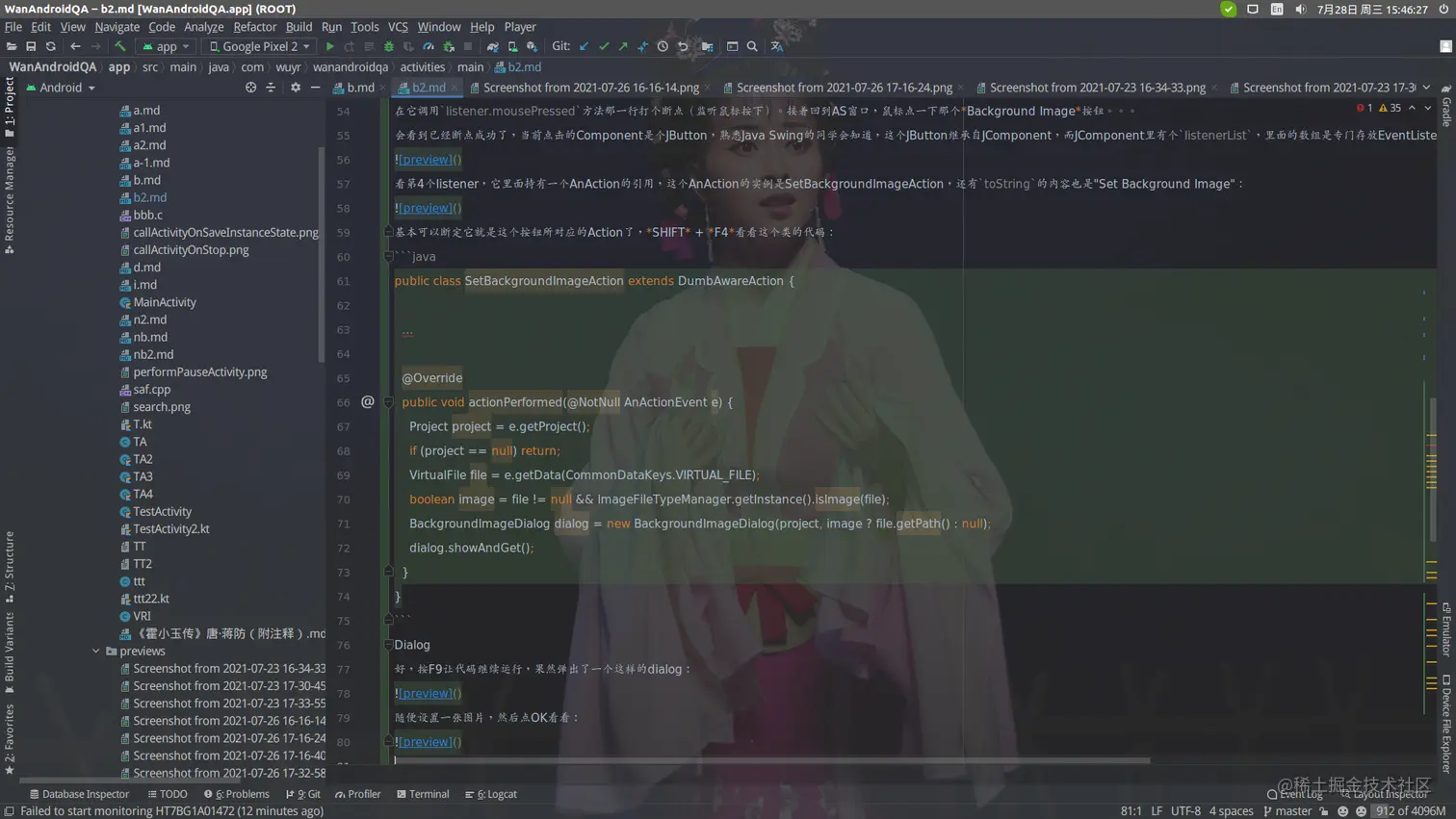Viewport: 1456px width, 819px height.
Task: Switch to Screenshot 2021-07-26 16-16-14.png tab
Action: [590, 88]
